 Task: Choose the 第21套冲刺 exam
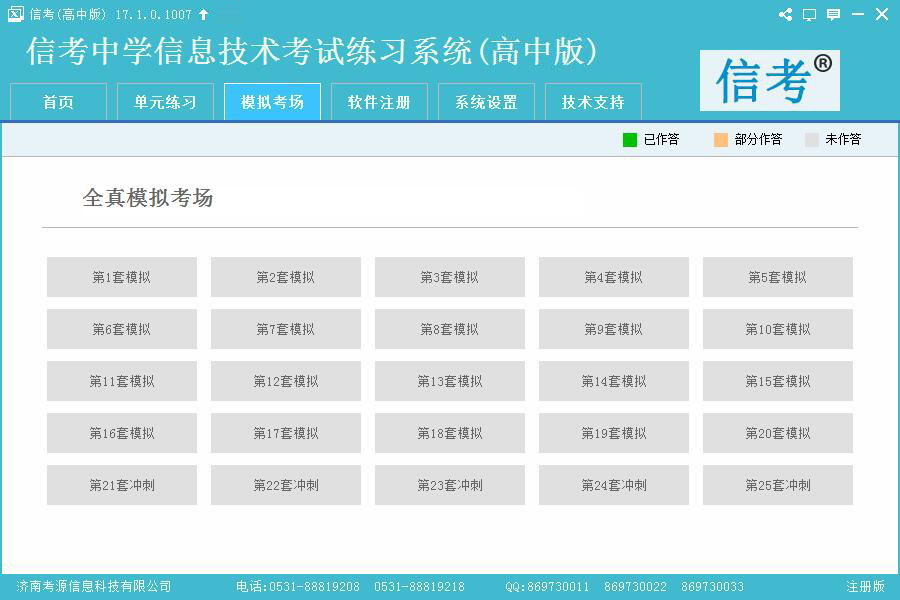click(122, 485)
